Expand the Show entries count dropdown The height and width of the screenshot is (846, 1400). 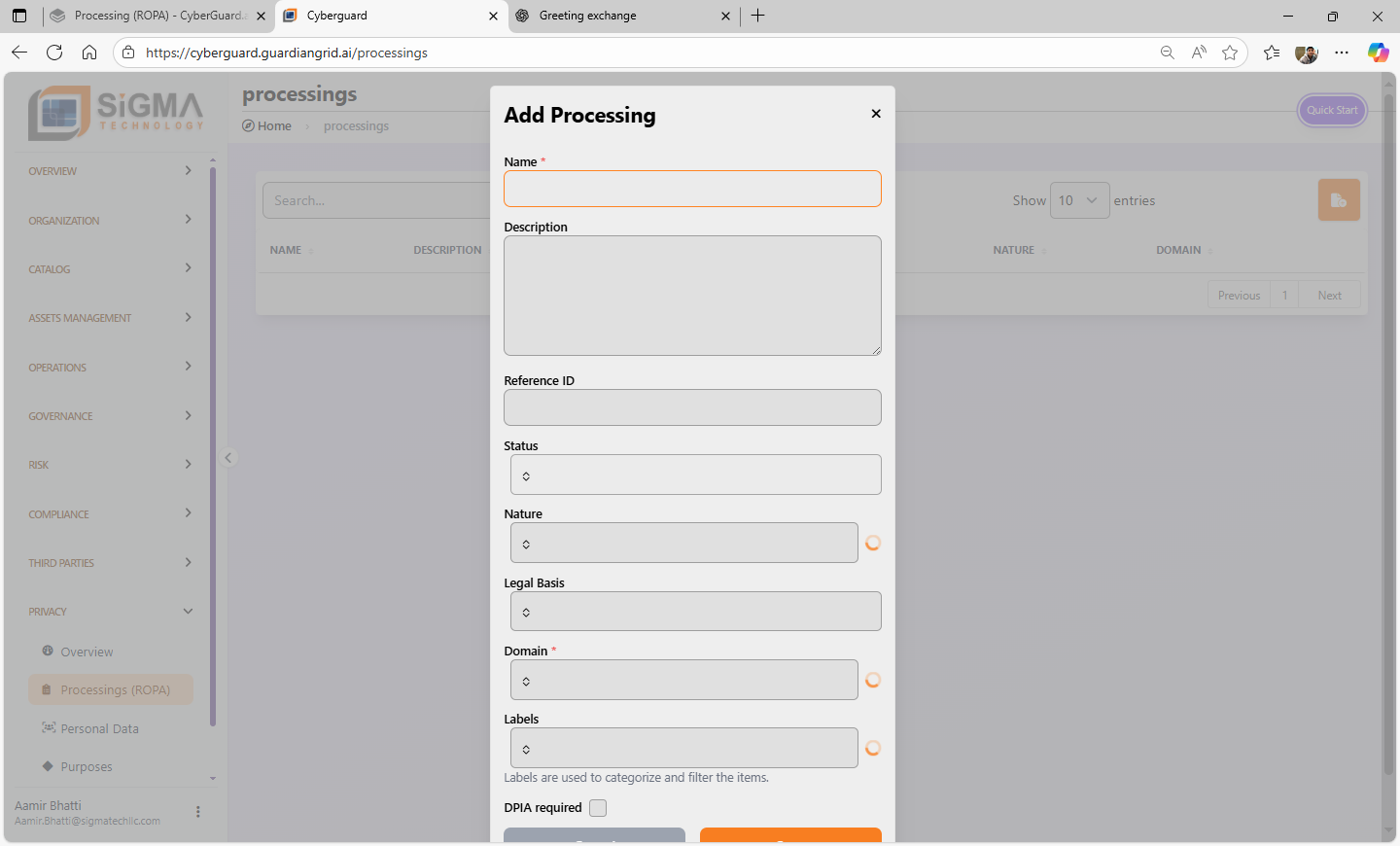pyautogui.click(x=1079, y=200)
